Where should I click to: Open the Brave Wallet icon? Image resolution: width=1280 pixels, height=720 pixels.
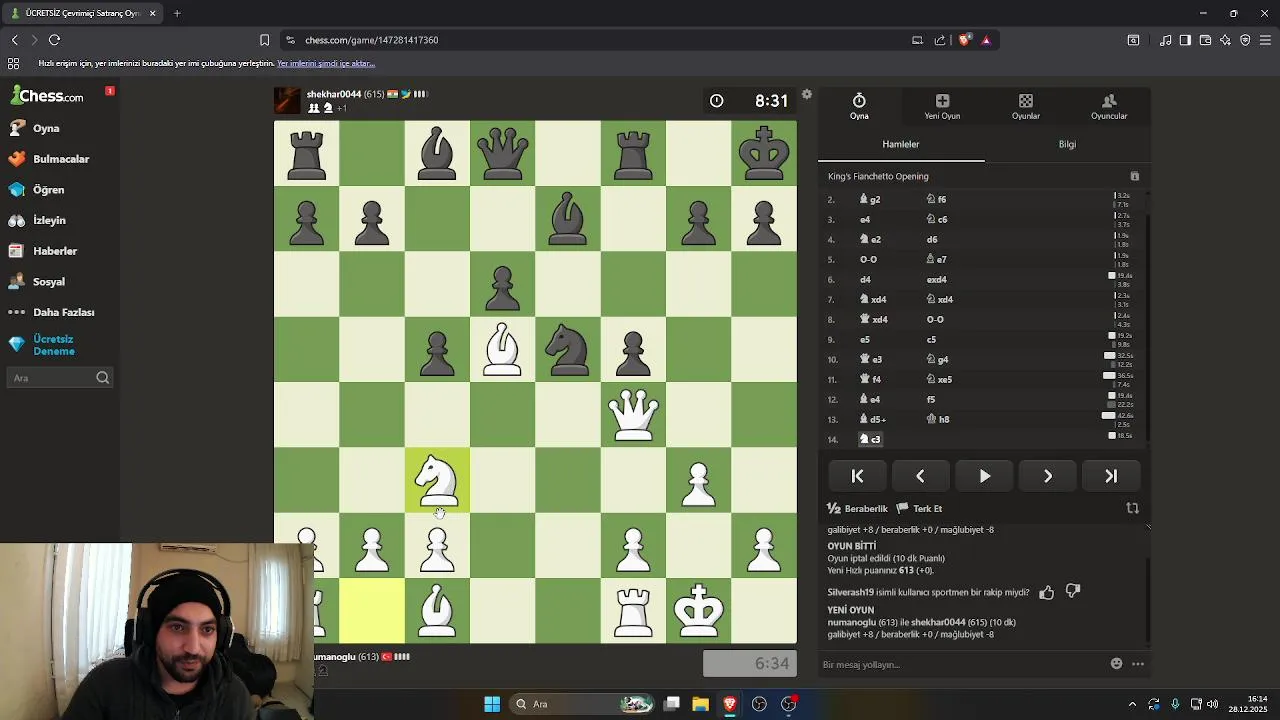pos(1205,40)
